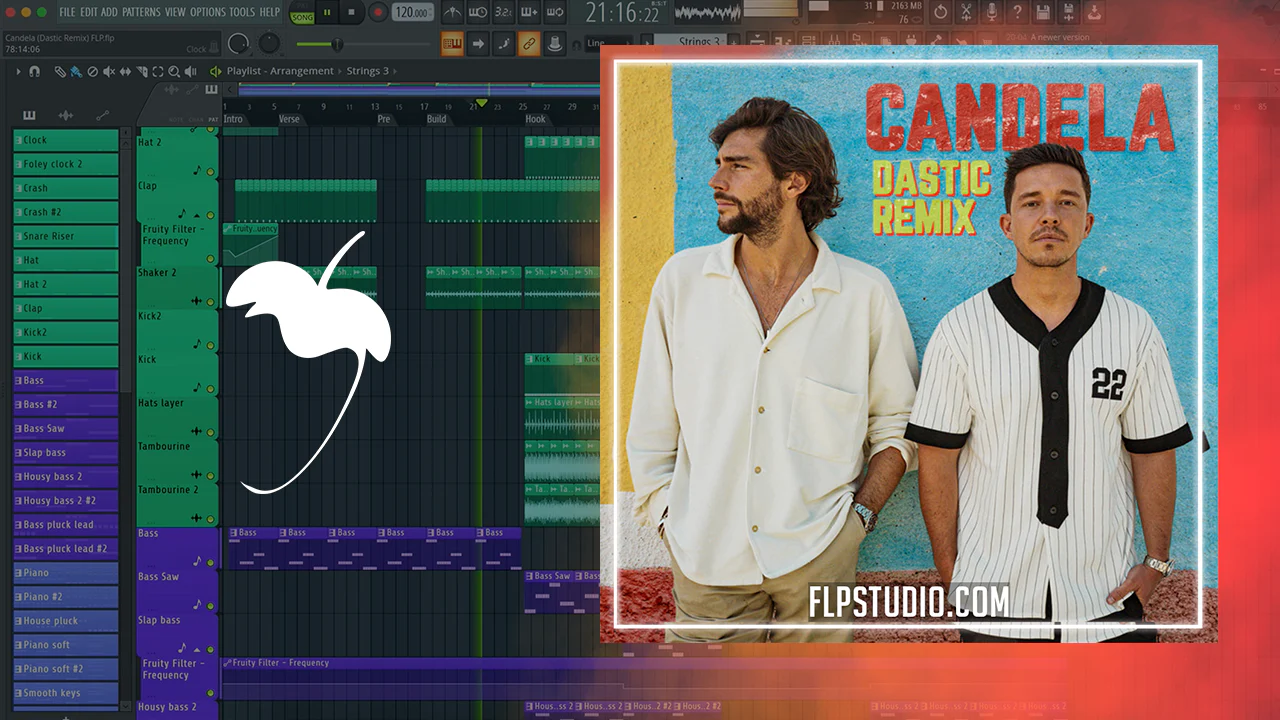This screenshot has height=720, width=1280.
Task: Click the question mark help icon
Action: 1018,13
